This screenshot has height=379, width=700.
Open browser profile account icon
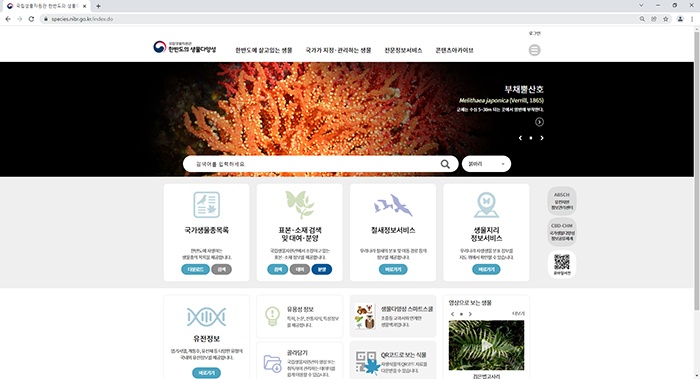tap(680, 19)
